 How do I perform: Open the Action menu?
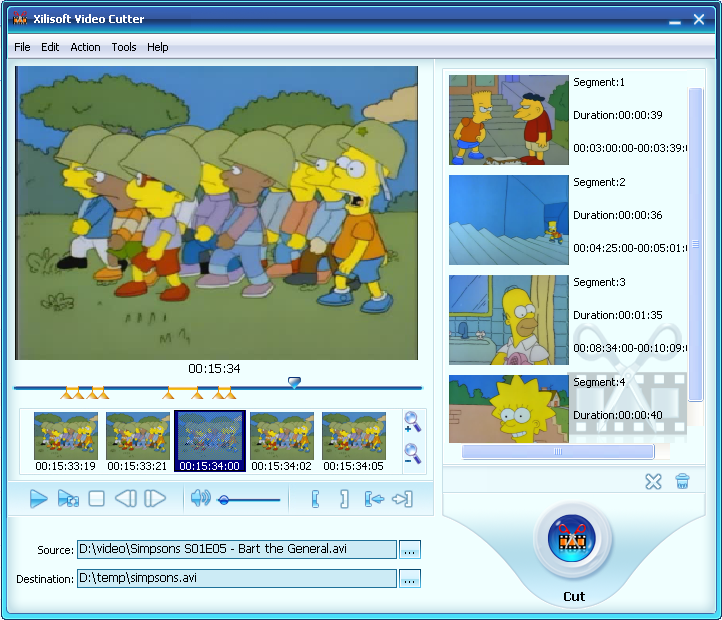click(x=85, y=47)
